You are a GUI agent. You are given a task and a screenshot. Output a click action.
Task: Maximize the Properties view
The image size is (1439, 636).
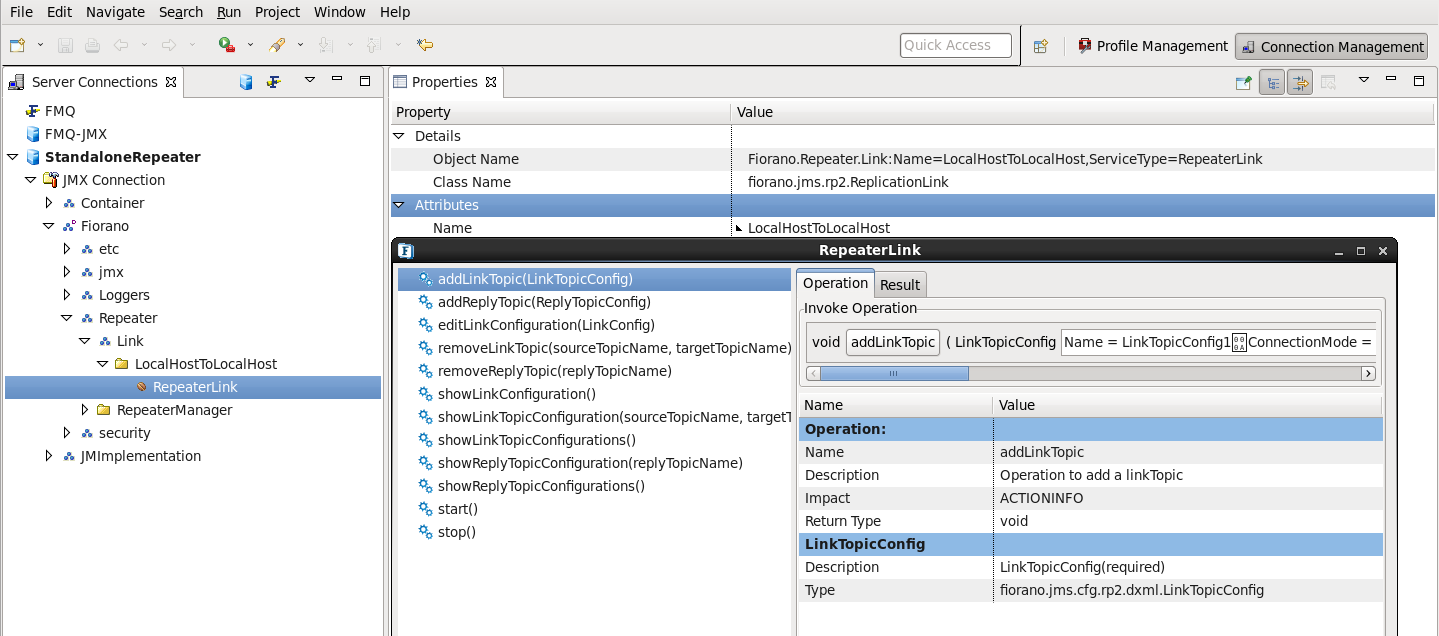(1418, 81)
